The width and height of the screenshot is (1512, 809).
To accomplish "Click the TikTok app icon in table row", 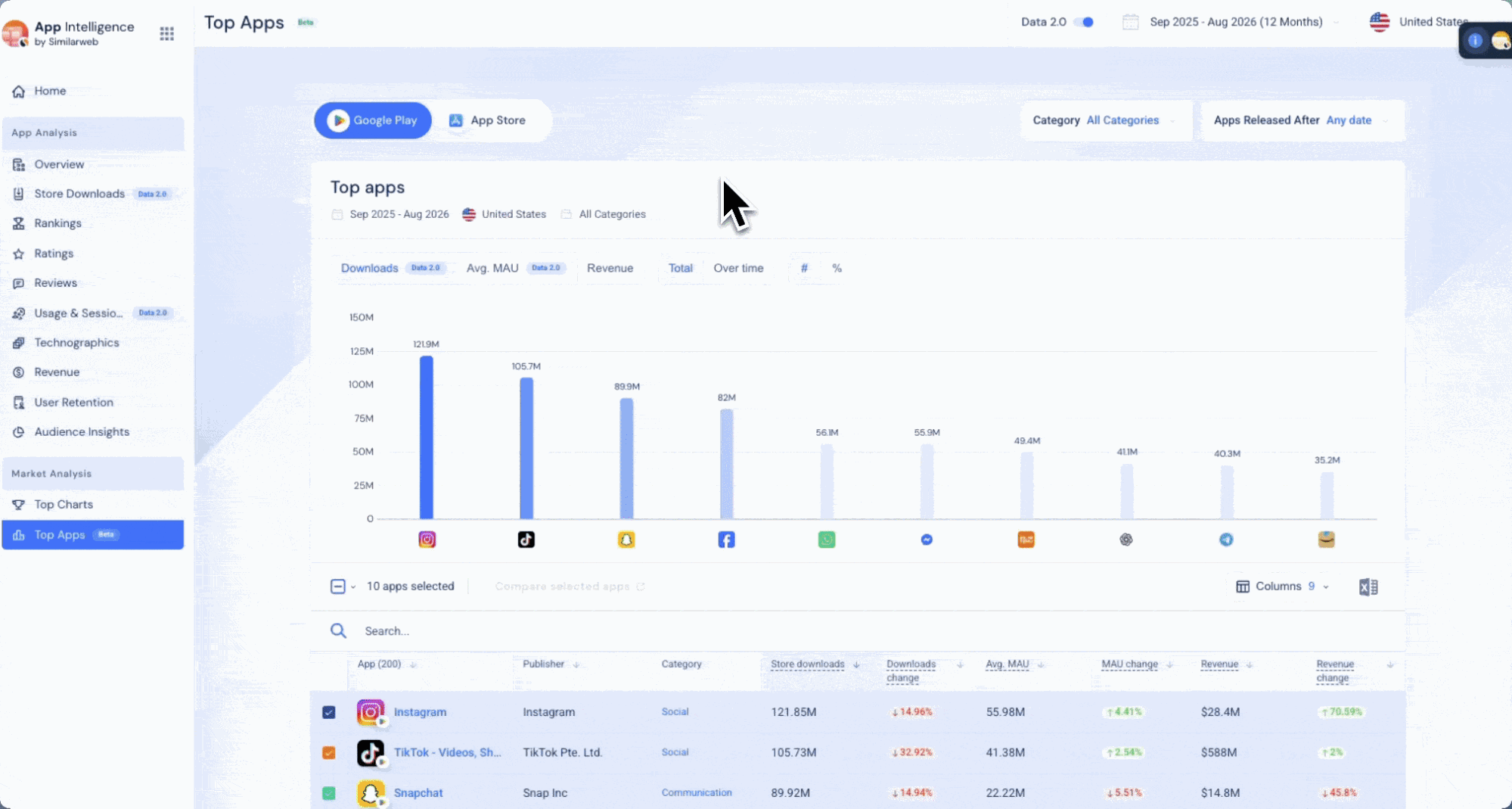I will point(371,753).
